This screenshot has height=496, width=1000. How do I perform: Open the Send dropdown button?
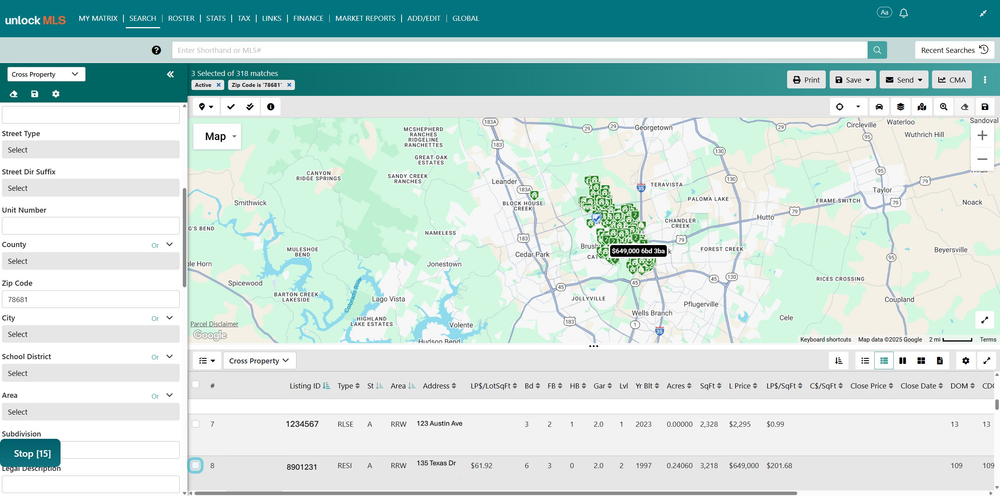coord(904,80)
